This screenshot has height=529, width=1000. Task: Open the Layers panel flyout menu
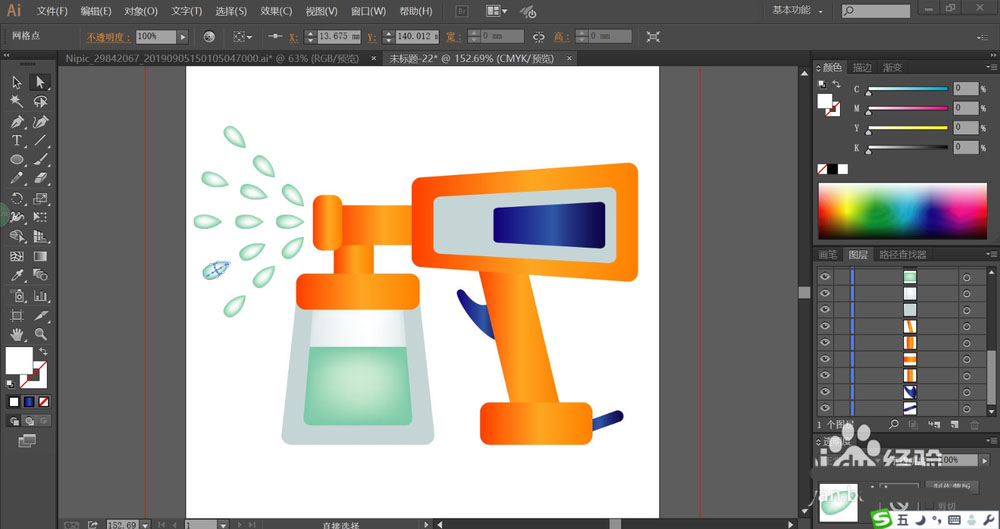click(990, 255)
